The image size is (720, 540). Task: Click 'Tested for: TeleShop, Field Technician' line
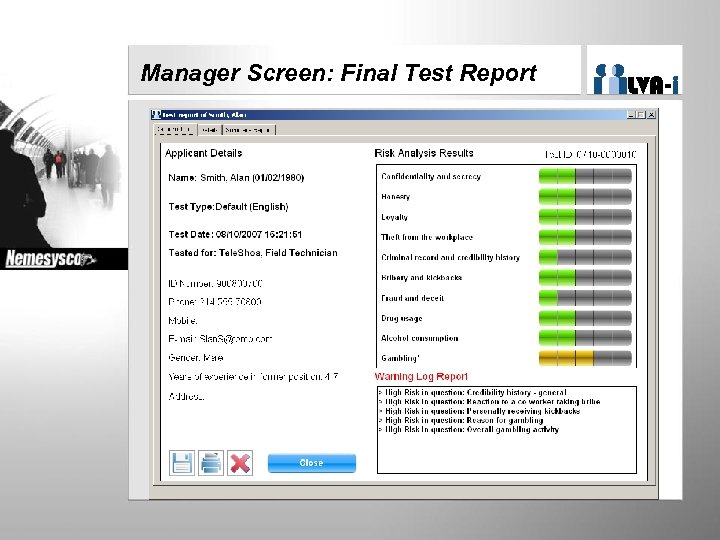[253, 253]
